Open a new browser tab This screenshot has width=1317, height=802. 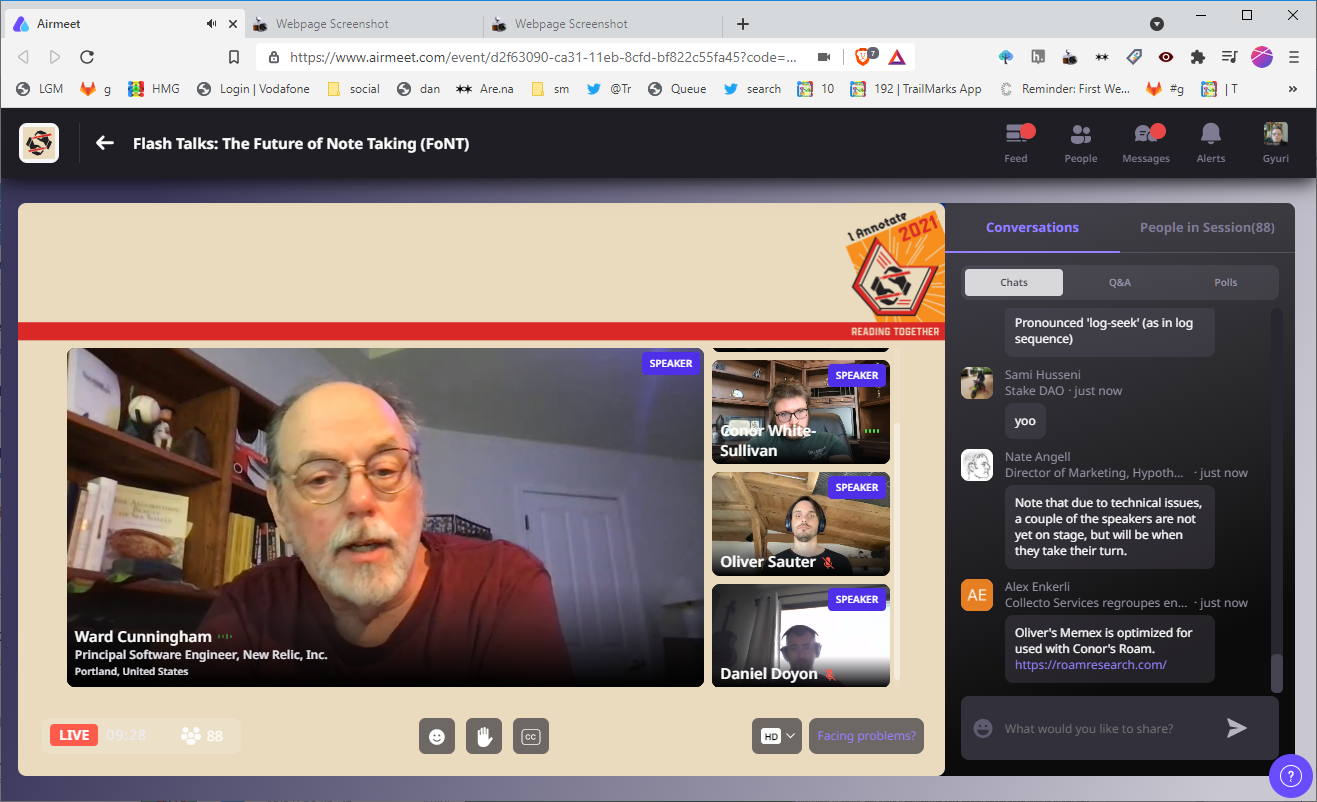click(742, 24)
